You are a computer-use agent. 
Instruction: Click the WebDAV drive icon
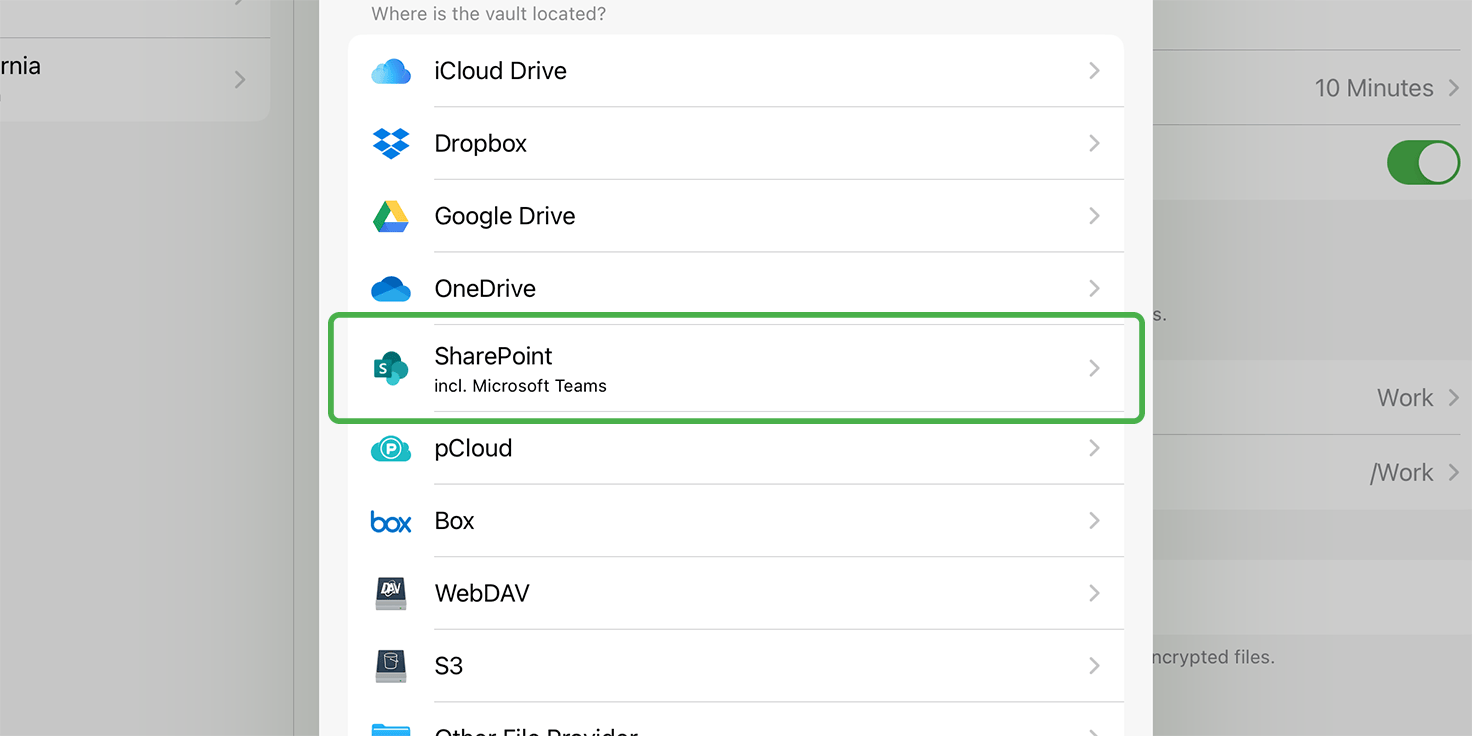coord(391,593)
